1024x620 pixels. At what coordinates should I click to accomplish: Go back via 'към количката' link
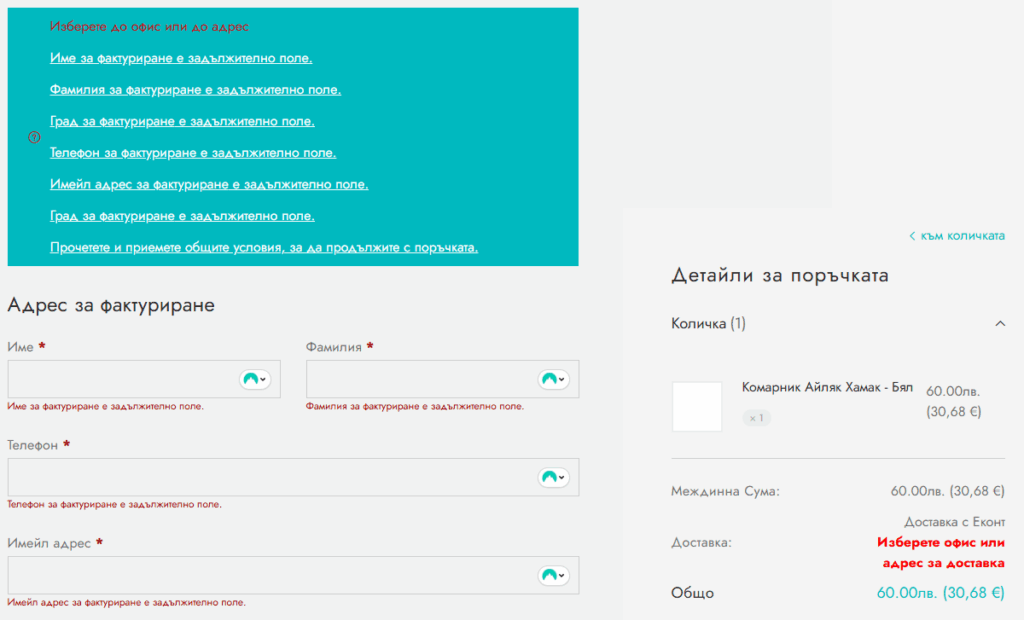coord(957,236)
